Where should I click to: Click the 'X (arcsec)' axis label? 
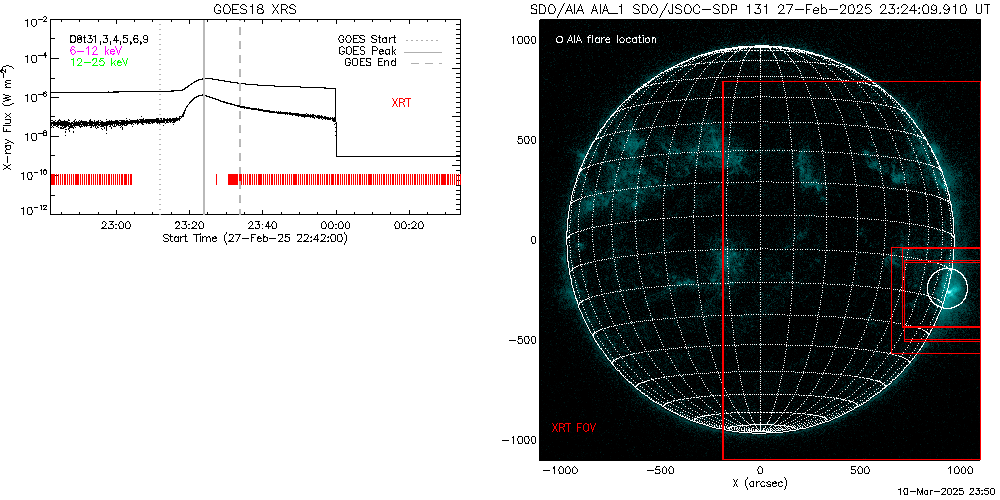coord(760,483)
